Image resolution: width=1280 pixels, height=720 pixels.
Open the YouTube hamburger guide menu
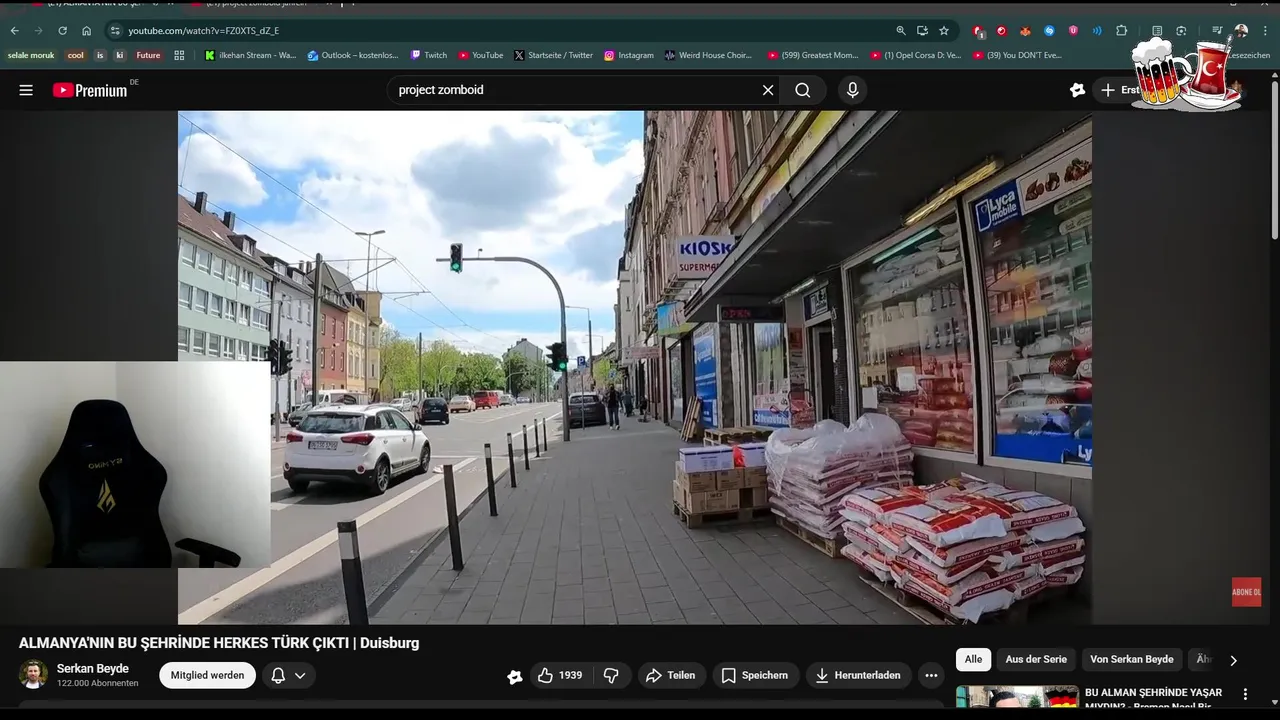(26, 90)
